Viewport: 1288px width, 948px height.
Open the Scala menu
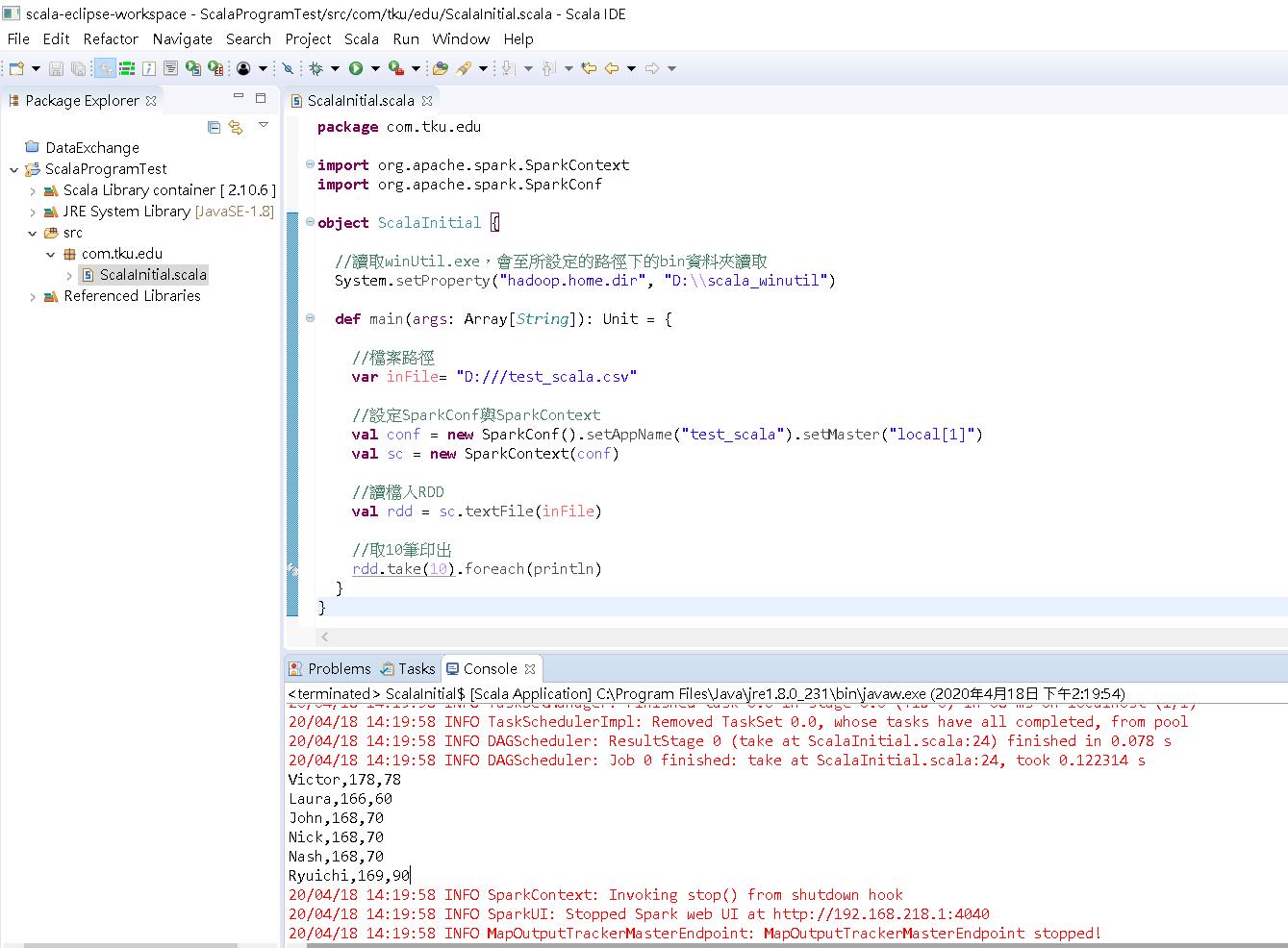tap(362, 38)
